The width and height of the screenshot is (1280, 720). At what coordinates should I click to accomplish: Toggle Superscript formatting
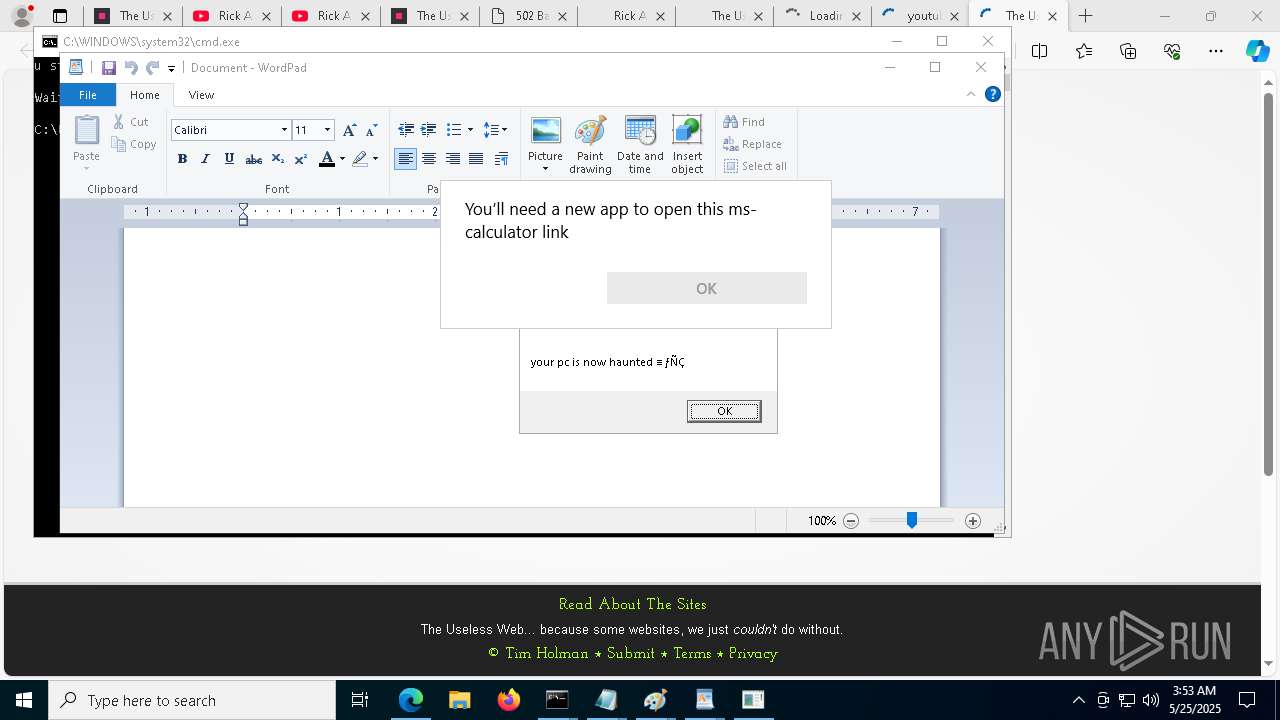tap(300, 159)
